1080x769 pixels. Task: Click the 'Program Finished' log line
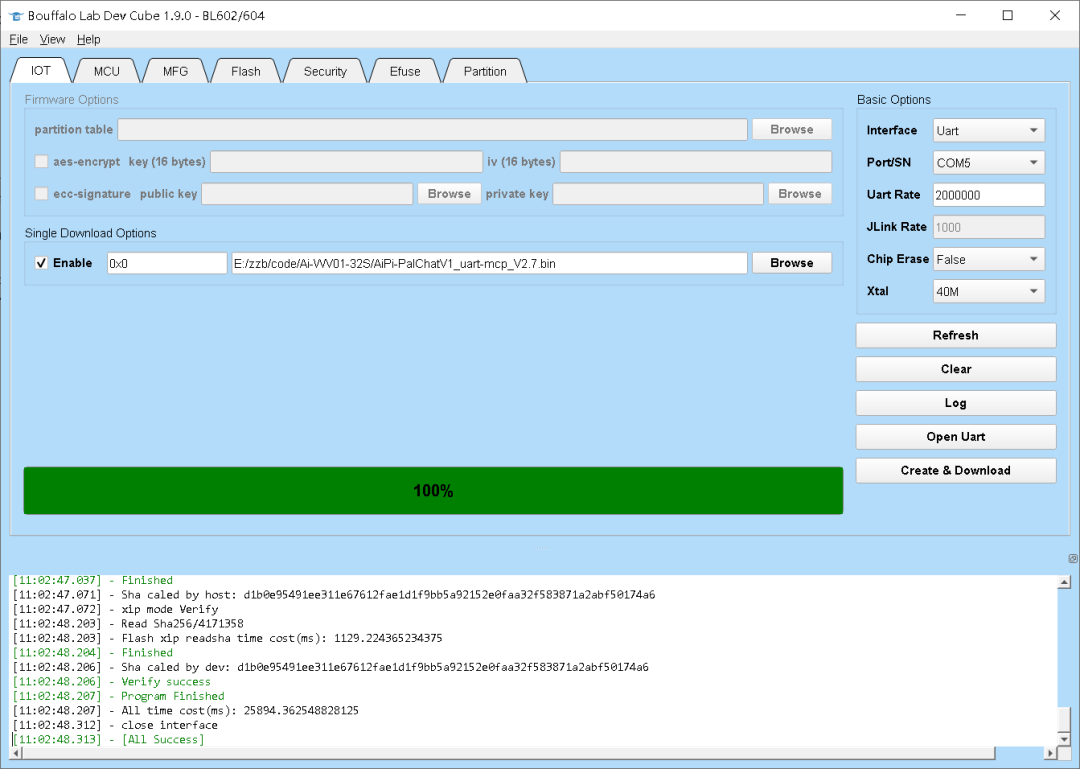(x=118, y=696)
